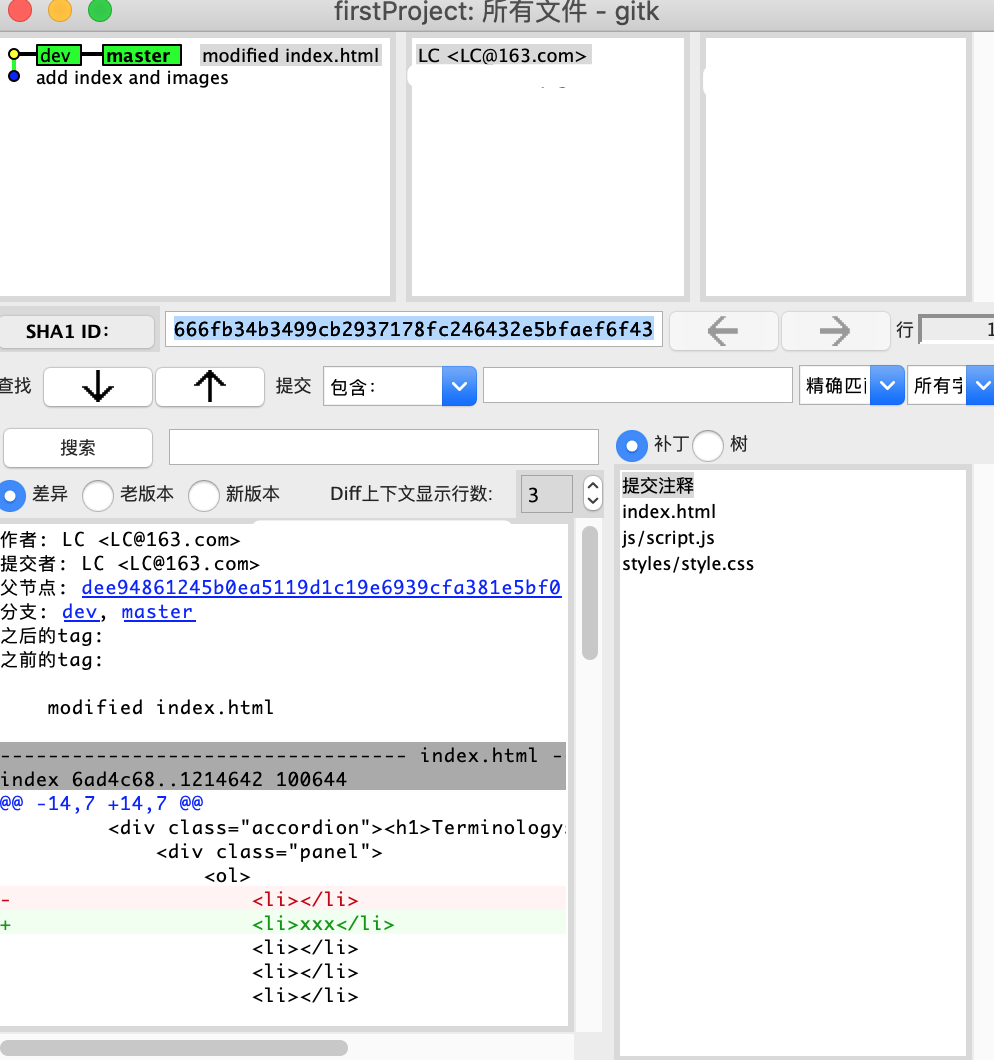
Task: Select the 新版本 radio button
Action: [204, 495]
